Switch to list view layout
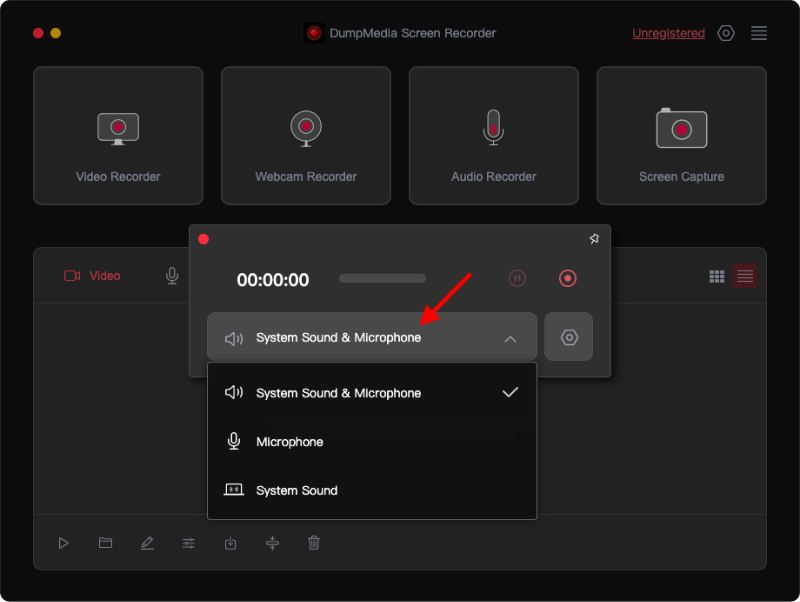Screen dimensions: 800x602 coord(745,276)
